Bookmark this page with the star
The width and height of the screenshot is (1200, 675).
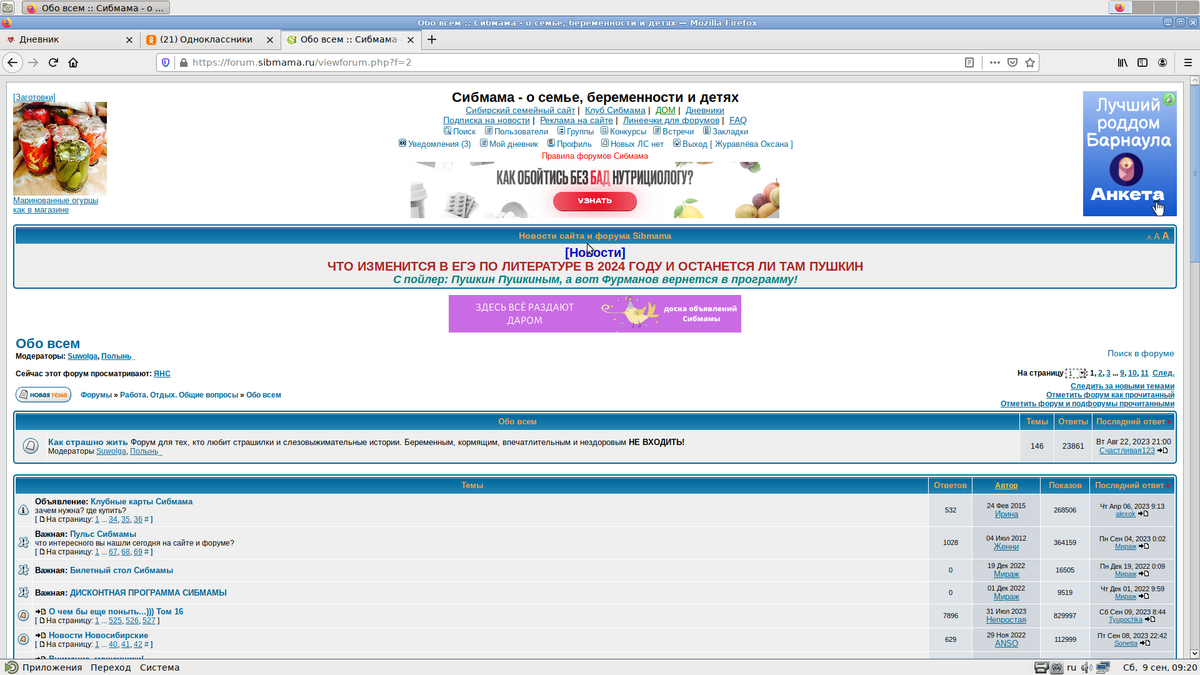tap(1030, 62)
